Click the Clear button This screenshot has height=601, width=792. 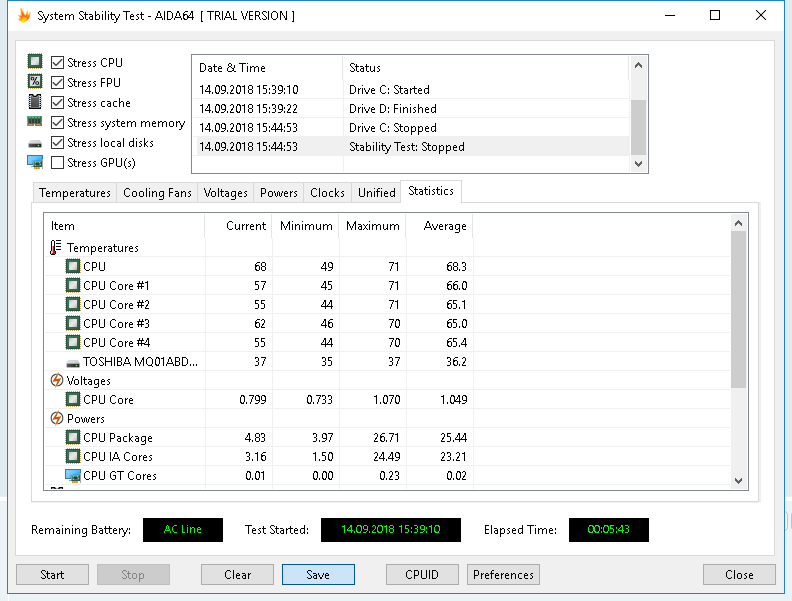pos(237,575)
